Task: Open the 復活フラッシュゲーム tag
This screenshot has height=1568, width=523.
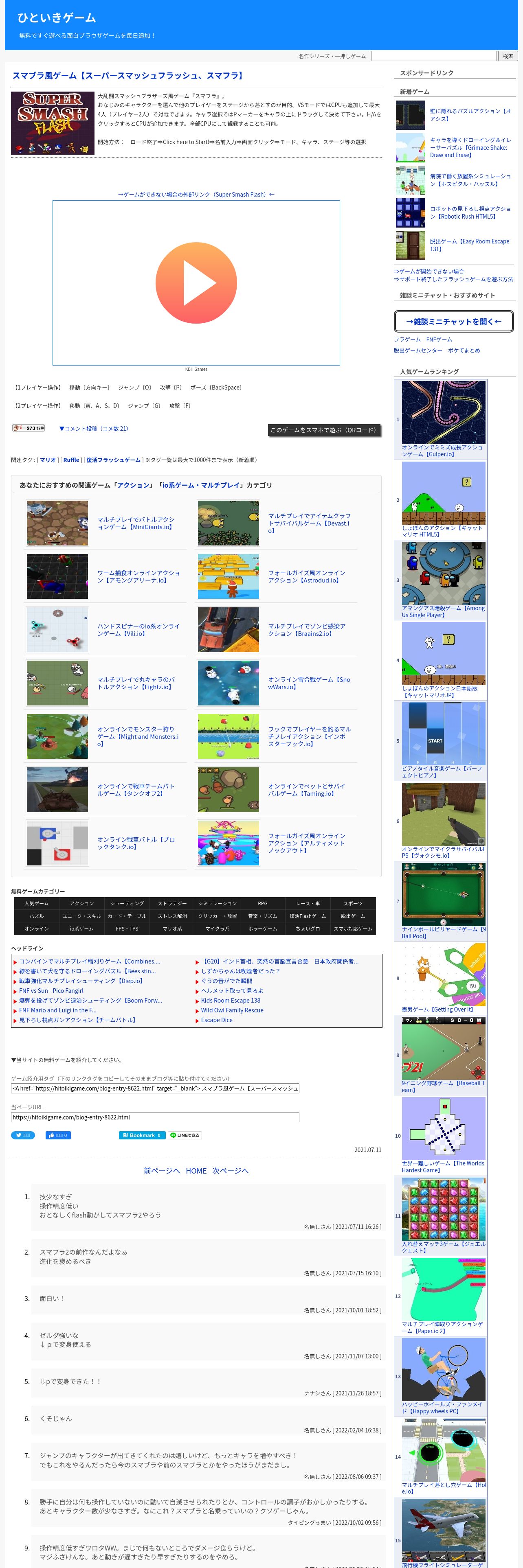Action: click(113, 460)
